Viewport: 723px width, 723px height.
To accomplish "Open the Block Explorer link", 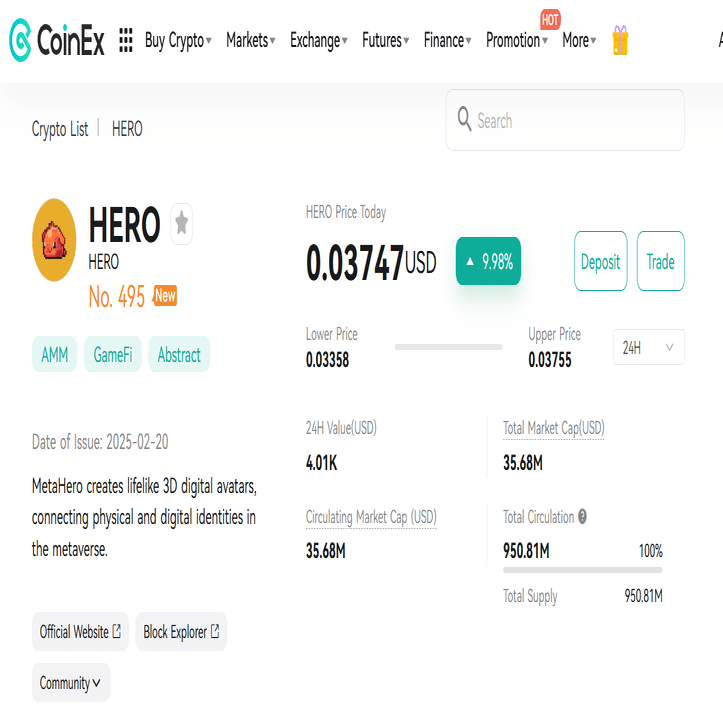I will (x=181, y=631).
